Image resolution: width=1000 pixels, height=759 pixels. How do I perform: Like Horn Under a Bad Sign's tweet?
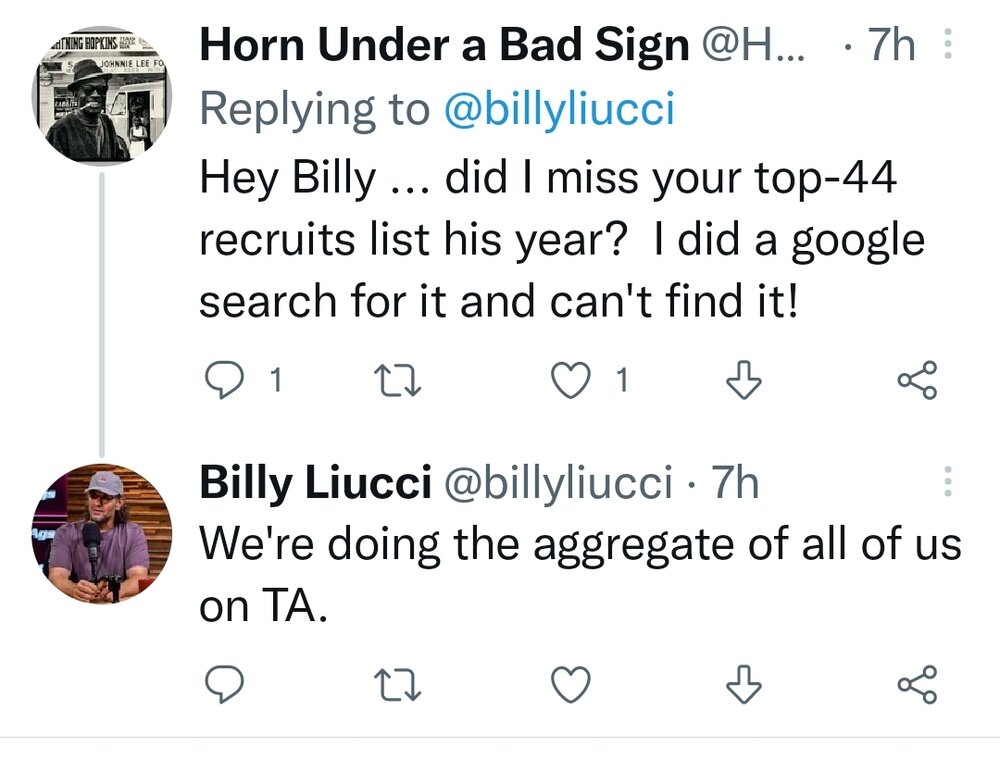[569, 380]
